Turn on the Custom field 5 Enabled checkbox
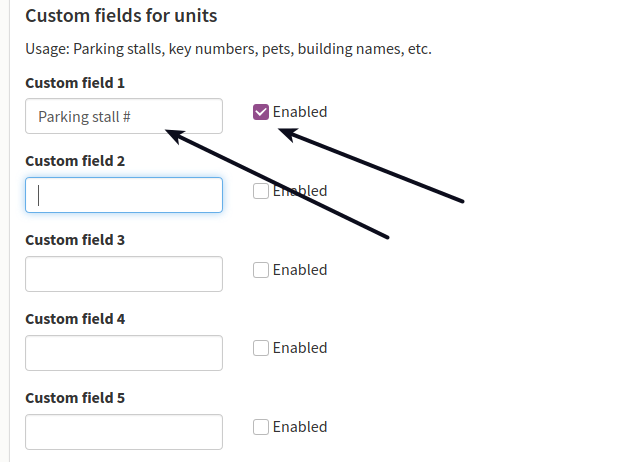642x462 pixels. coord(261,427)
